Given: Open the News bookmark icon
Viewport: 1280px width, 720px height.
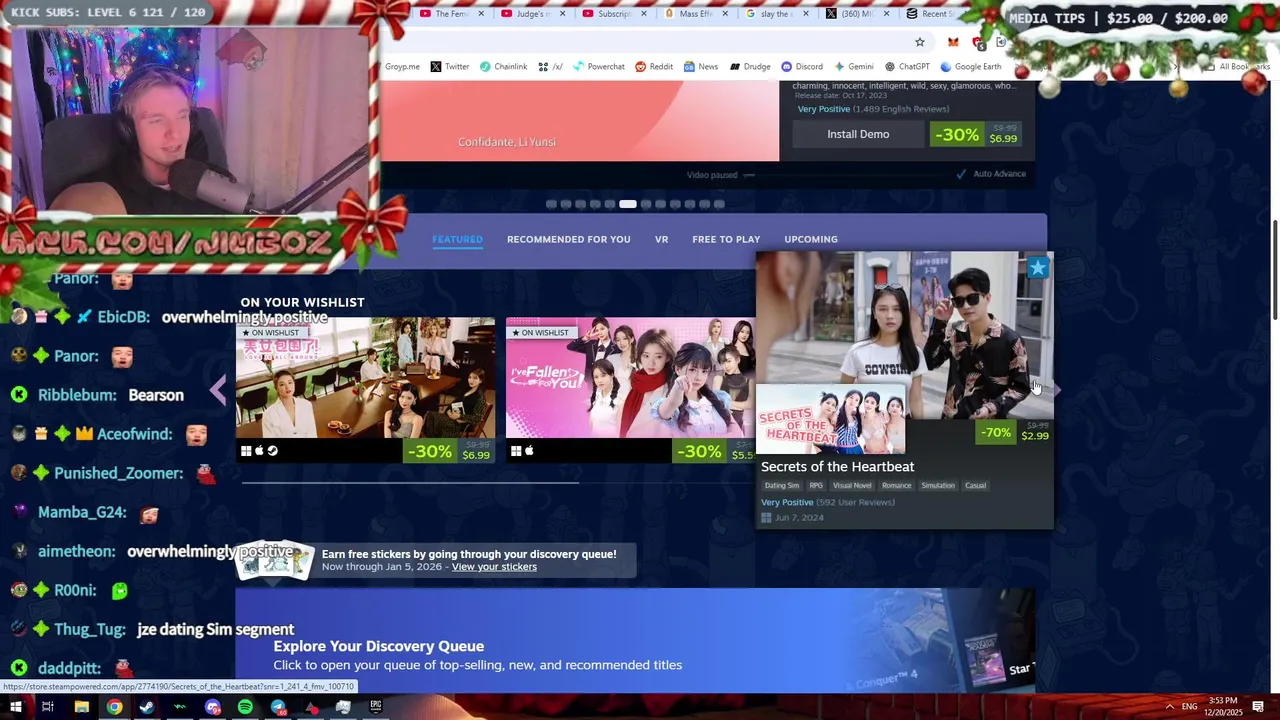Looking at the screenshot, I should click(689, 67).
